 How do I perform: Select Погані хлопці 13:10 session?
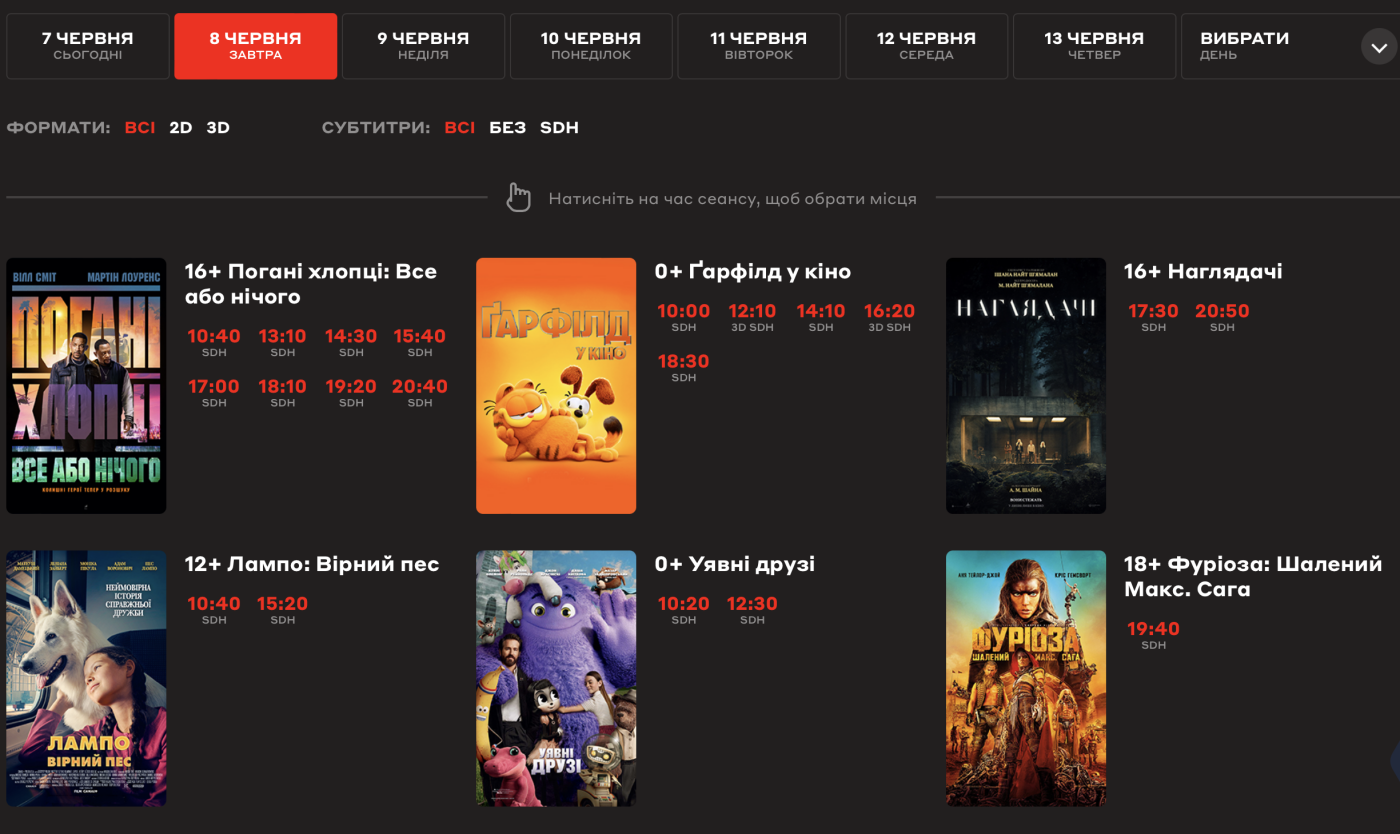[x=283, y=342]
